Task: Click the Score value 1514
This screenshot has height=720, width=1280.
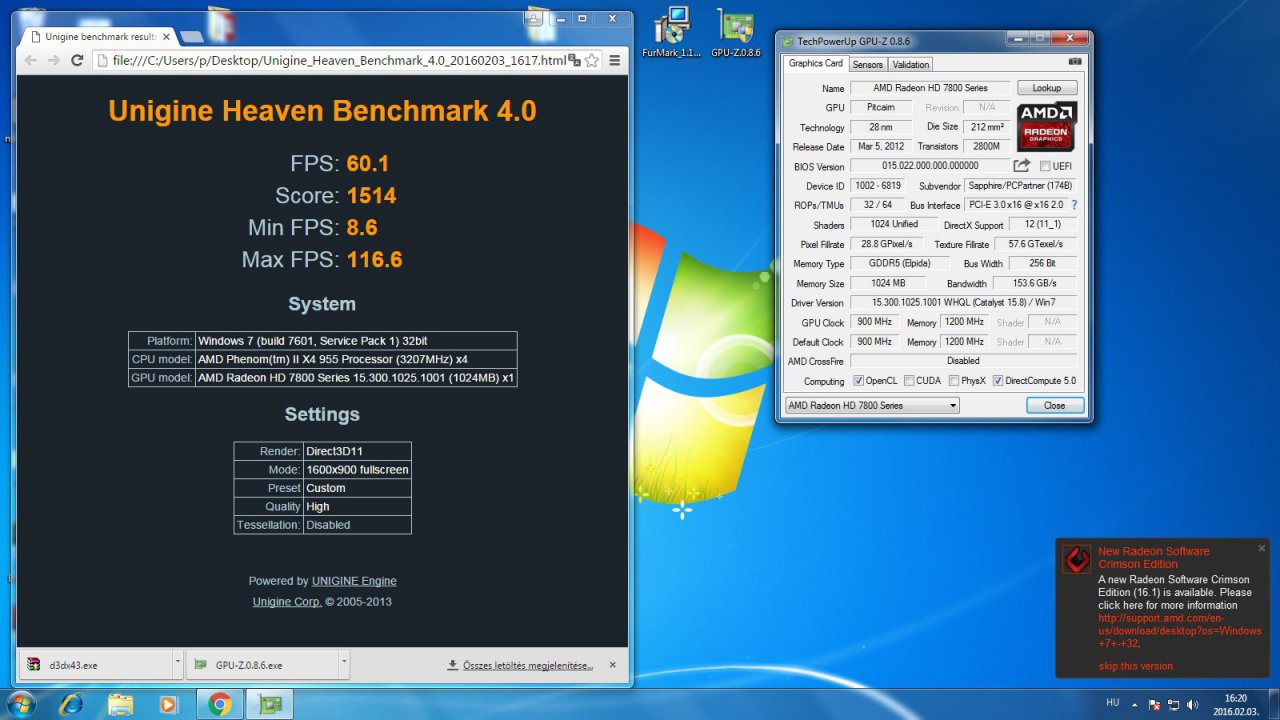Action: [372, 195]
